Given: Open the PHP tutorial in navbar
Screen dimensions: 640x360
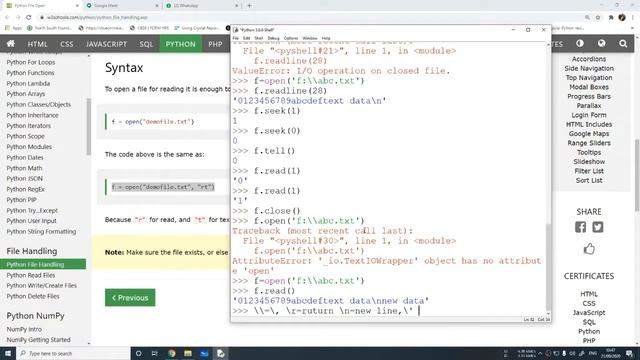Looking at the screenshot, I should tap(215, 44).
